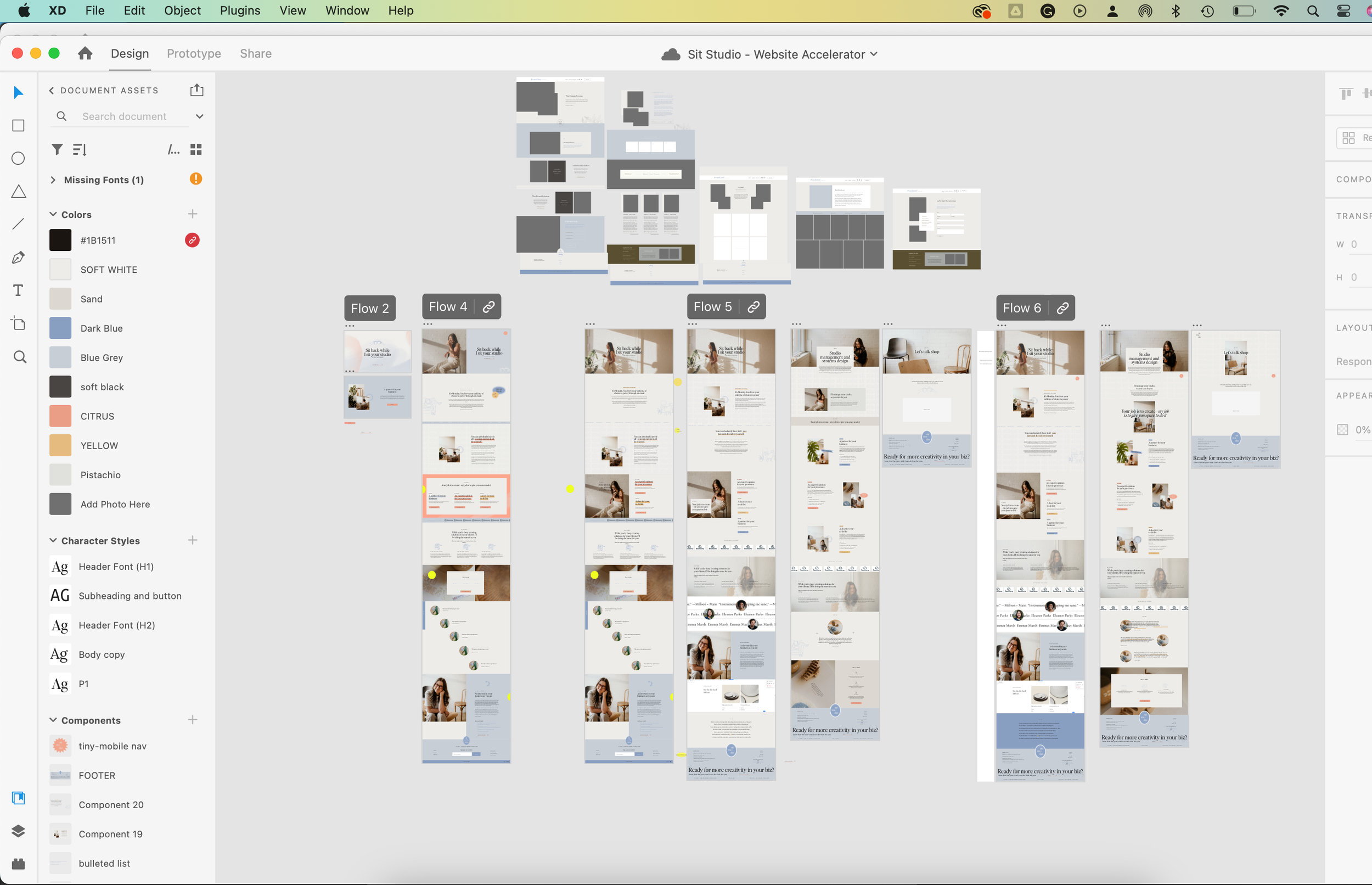Open the Layers panel icon
This screenshot has width=1372, height=885.
[x=18, y=831]
